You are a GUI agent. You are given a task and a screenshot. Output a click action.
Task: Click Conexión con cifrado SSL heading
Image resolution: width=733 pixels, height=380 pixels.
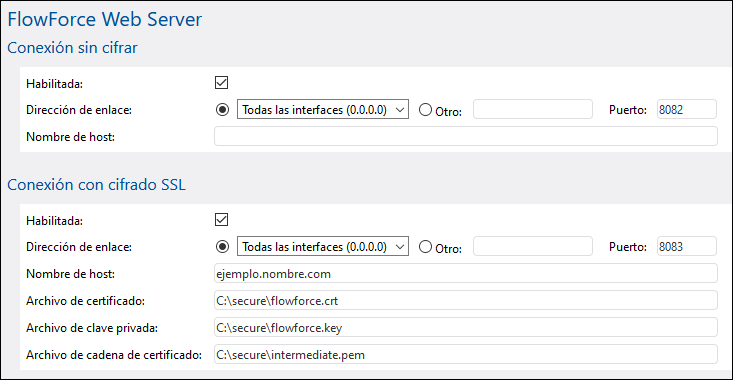(x=96, y=185)
